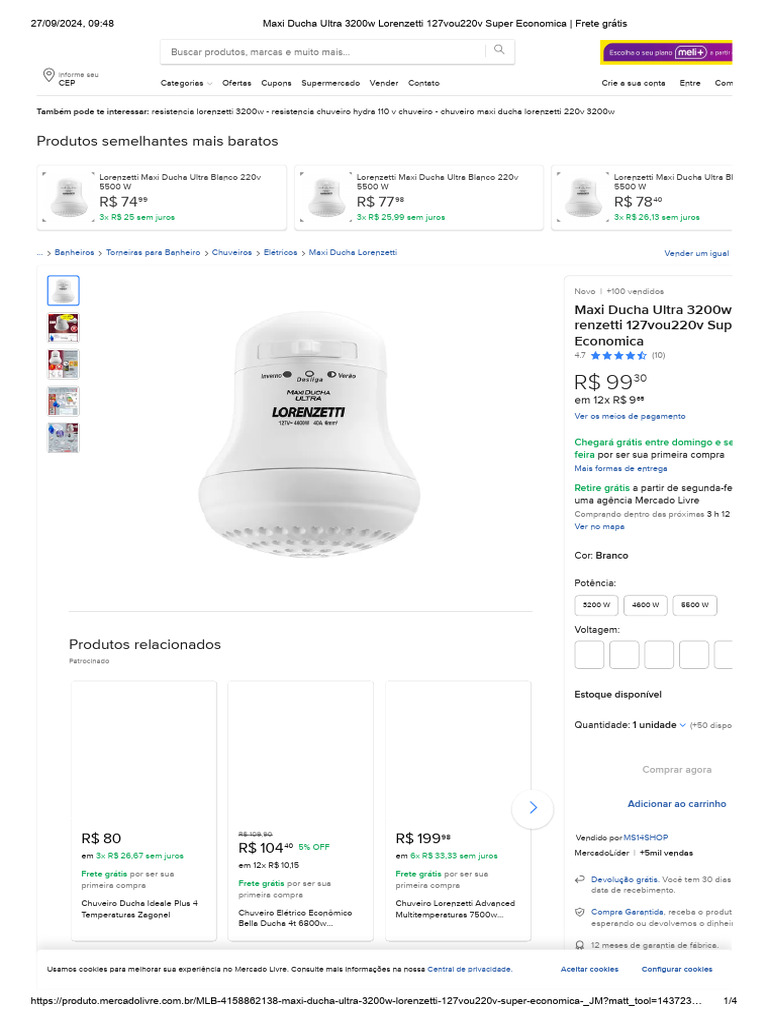This screenshot has height=1024, width=768.
Task: Click the Compra Garantida shield icon
Action: click(580, 912)
